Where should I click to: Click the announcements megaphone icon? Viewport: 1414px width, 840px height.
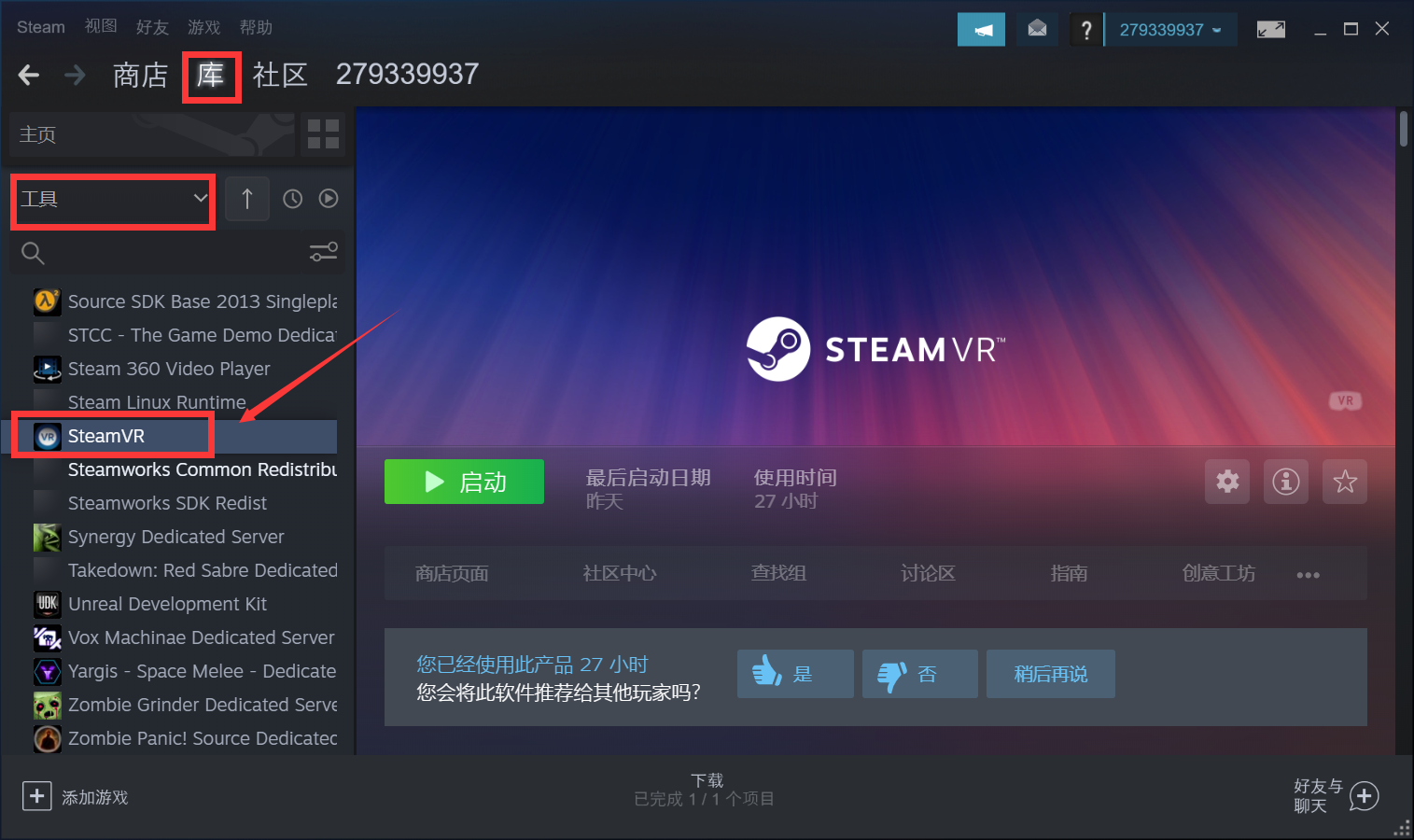tap(981, 30)
